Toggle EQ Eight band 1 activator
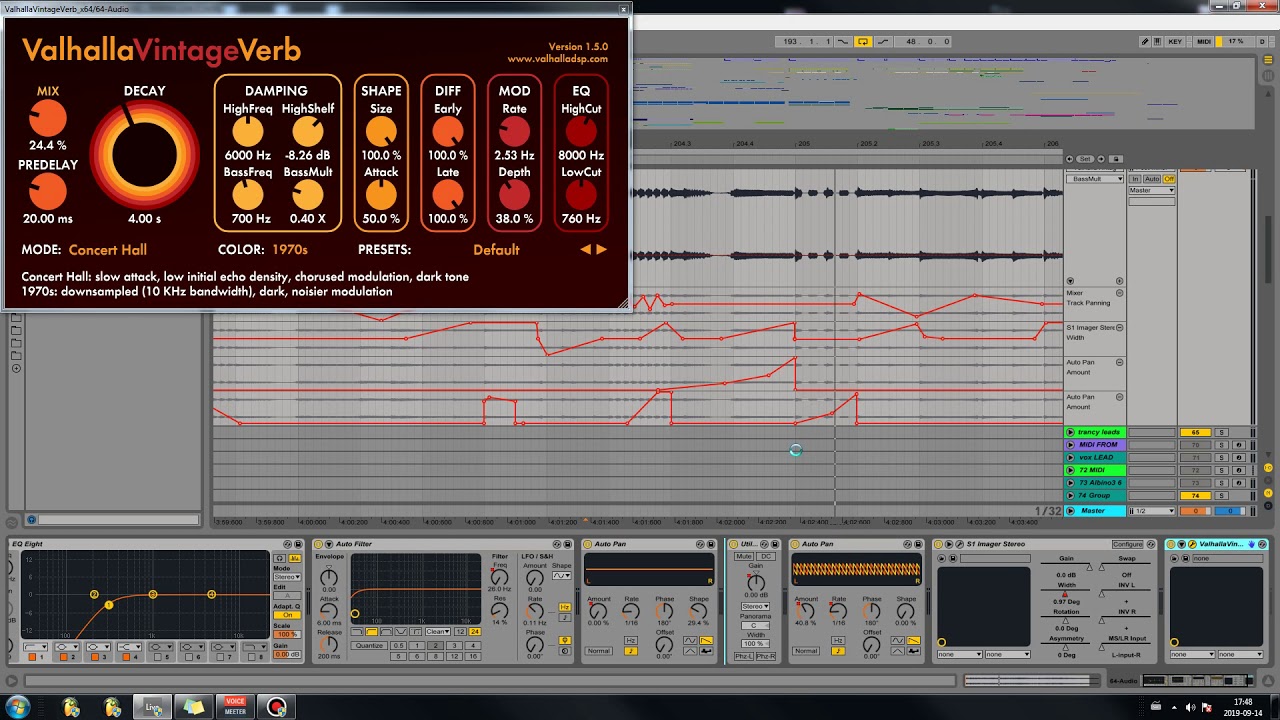Screen dimensions: 1280x720 click(32, 656)
